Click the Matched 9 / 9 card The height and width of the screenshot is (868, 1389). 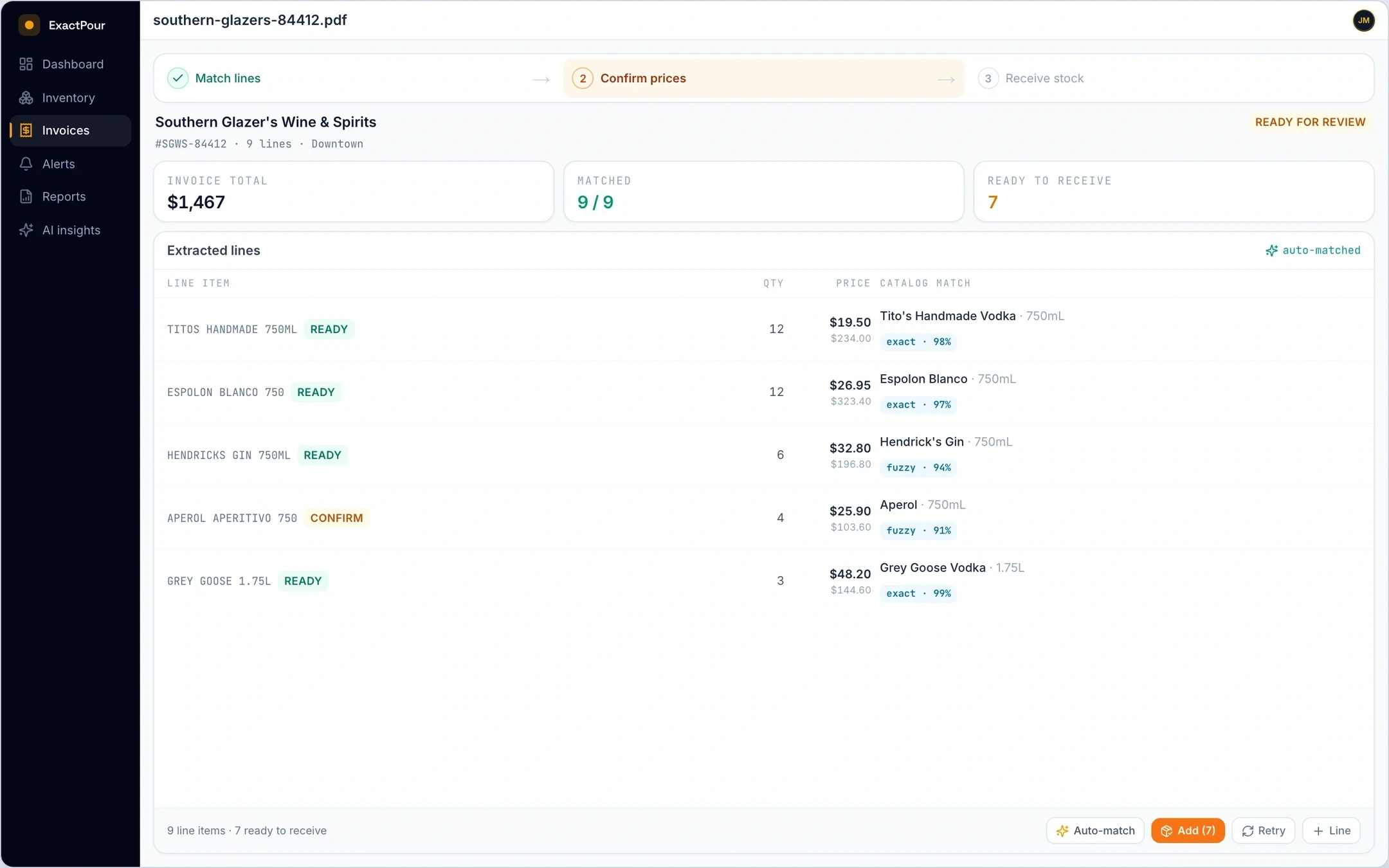point(763,192)
